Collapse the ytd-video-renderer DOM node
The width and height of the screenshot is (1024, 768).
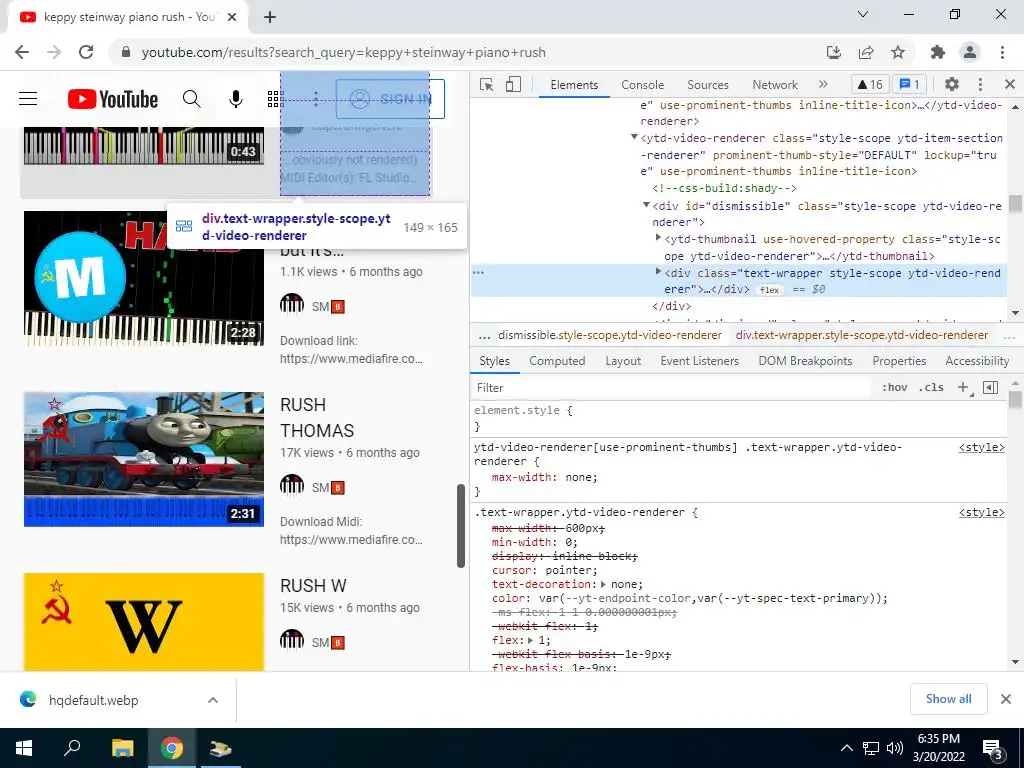pos(634,137)
